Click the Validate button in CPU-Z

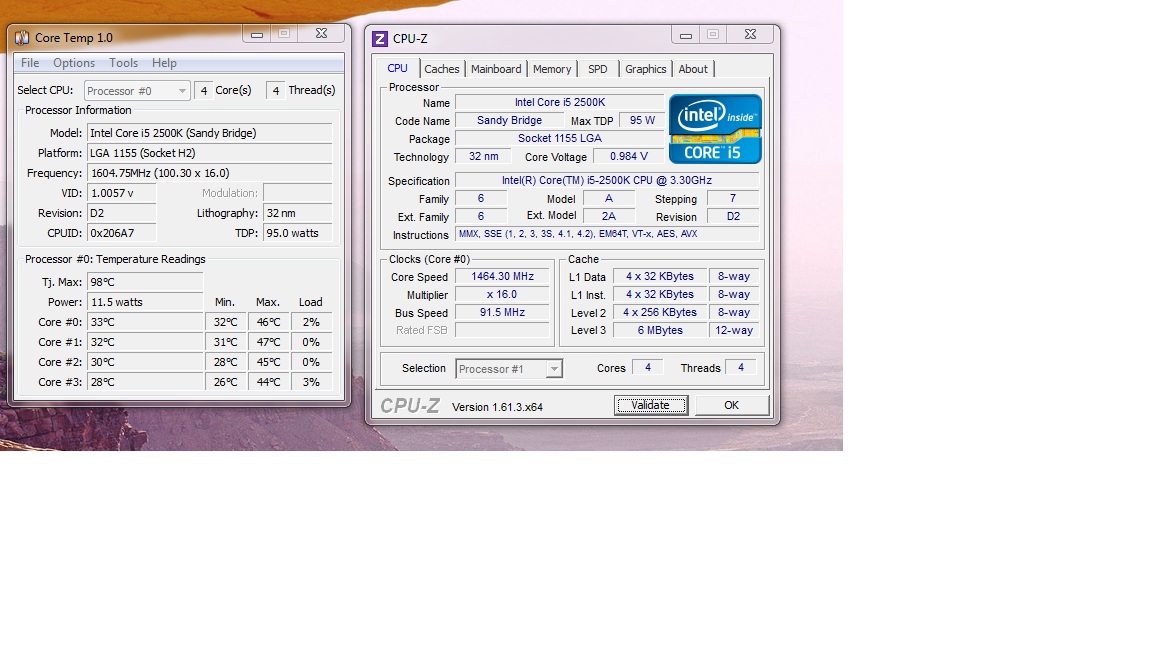(651, 405)
